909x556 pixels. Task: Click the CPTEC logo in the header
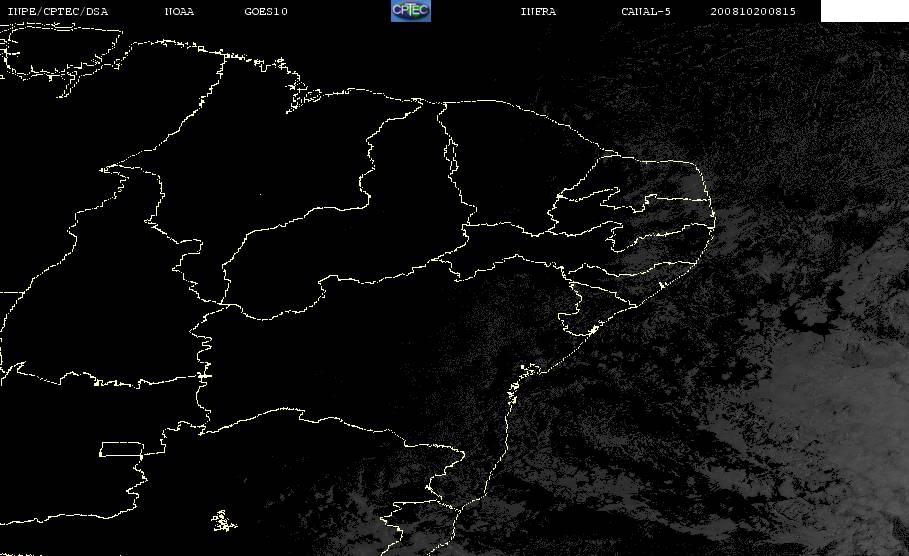point(411,11)
